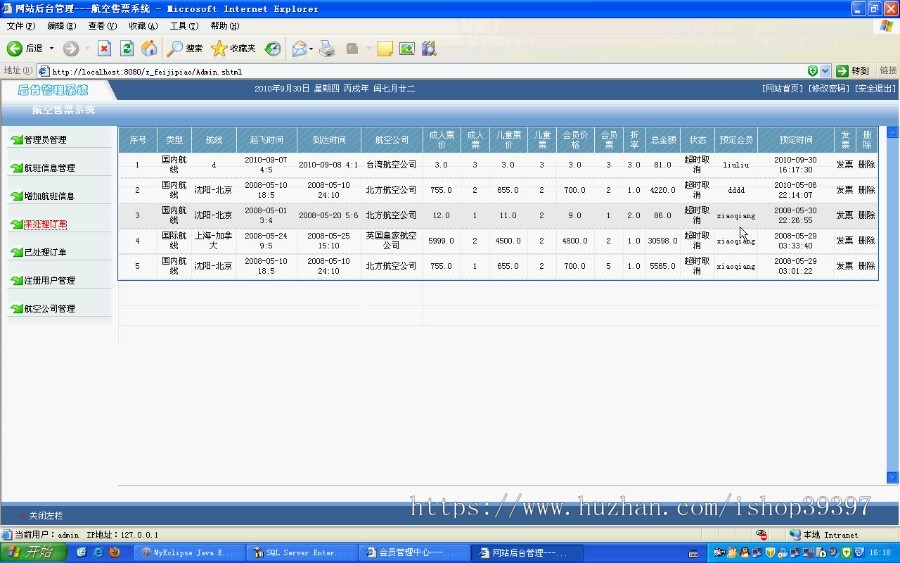900x563 pixels.
Task: Click the 国际航线 type cell
Action: point(174,240)
